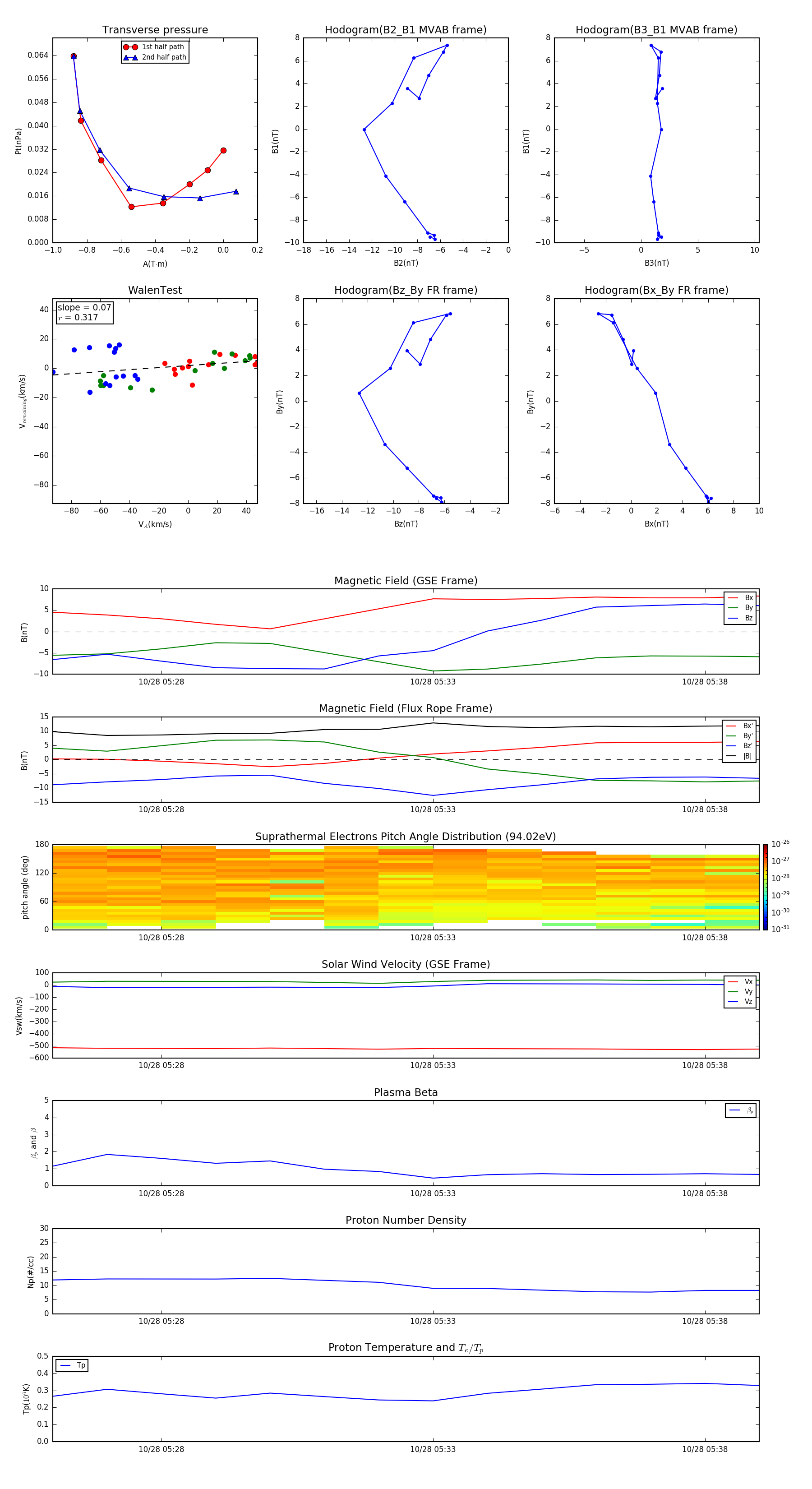Click the "WalenTest" plot title
This screenshot has width=812, height=1489.
pyautogui.click(x=155, y=290)
